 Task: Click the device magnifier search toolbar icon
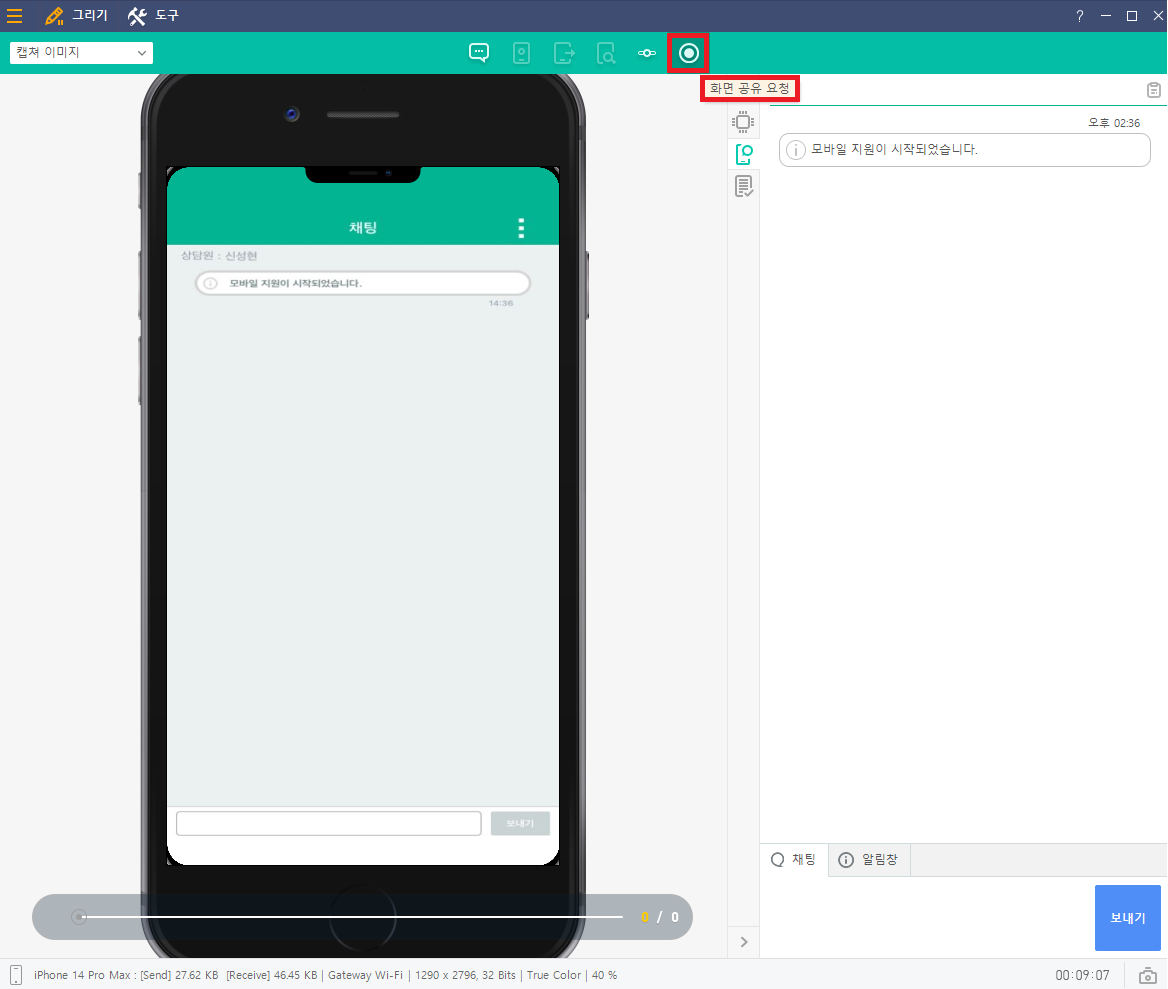[x=606, y=53]
